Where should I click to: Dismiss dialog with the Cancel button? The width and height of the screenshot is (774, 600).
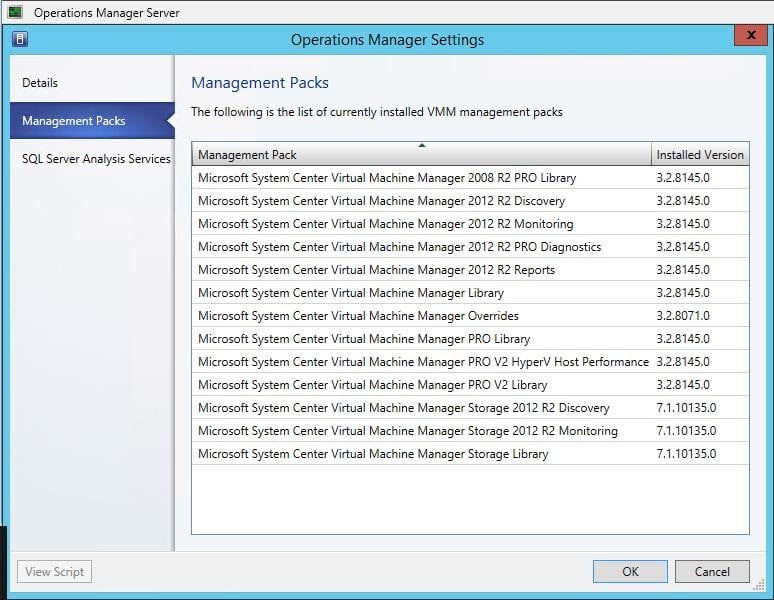712,571
